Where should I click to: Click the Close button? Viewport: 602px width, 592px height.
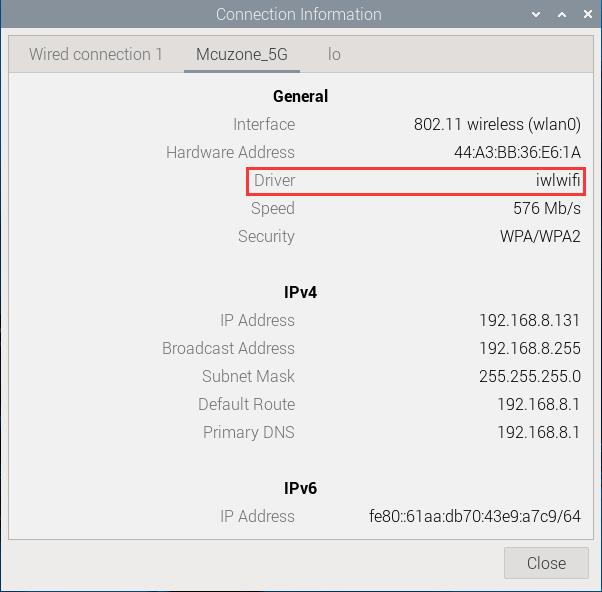coord(546,563)
